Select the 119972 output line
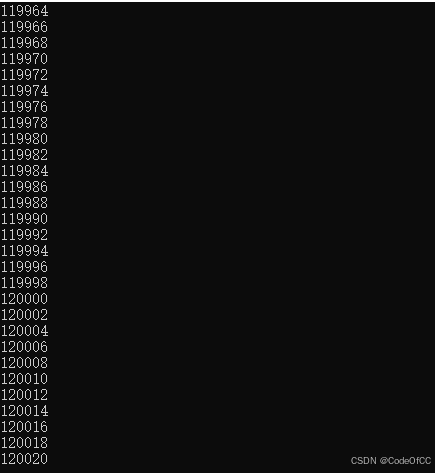 (25, 75)
